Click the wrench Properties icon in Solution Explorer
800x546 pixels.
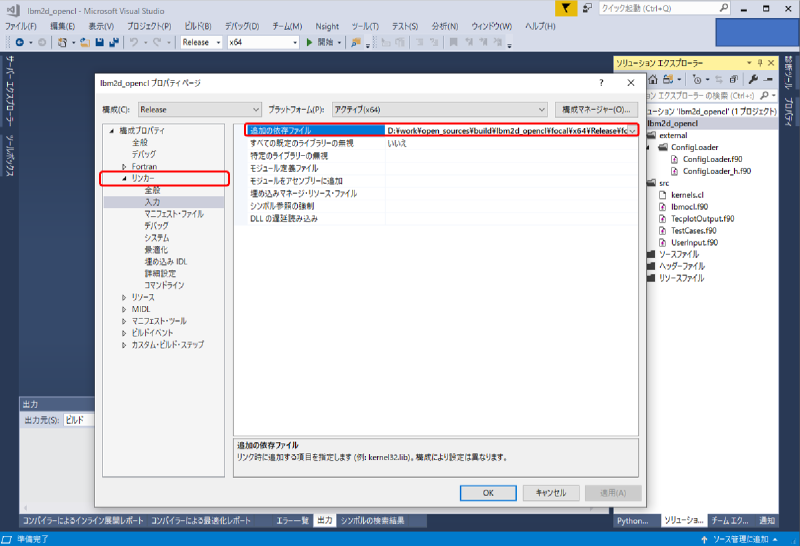[753, 79]
